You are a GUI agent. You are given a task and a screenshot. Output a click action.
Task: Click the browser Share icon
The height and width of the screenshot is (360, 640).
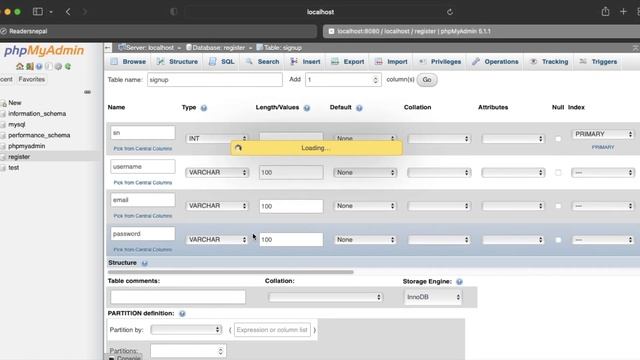[605, 11]
